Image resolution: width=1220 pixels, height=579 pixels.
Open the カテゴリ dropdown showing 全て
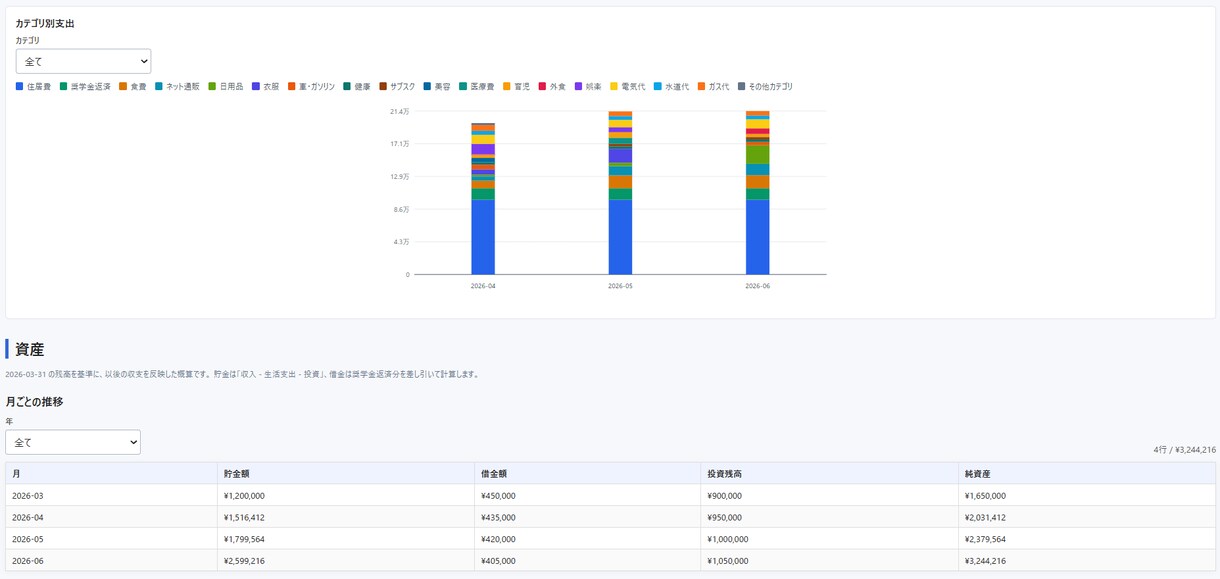click(x=83, y=61)
